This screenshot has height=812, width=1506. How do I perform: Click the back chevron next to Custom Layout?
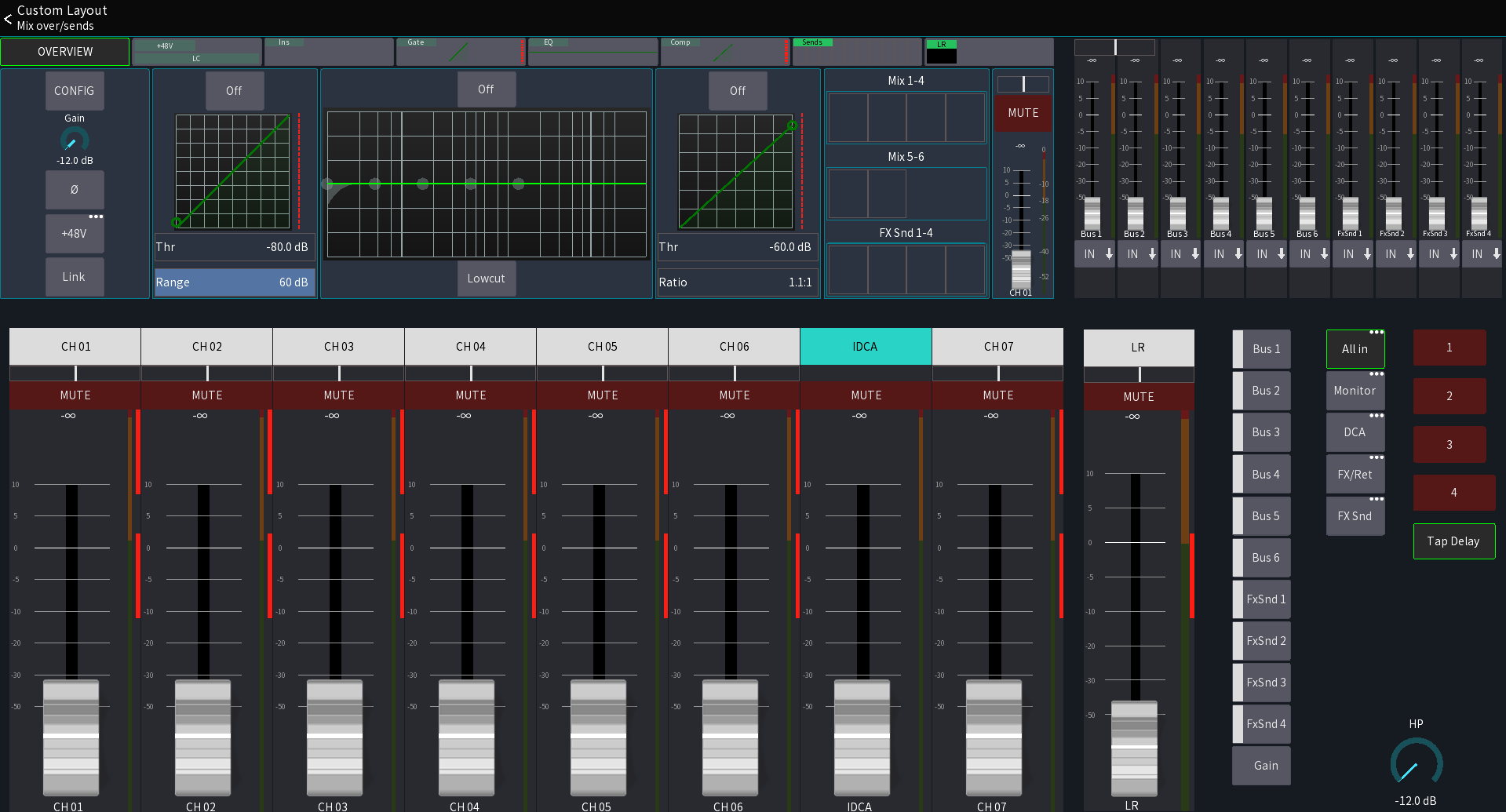[9, 19]
